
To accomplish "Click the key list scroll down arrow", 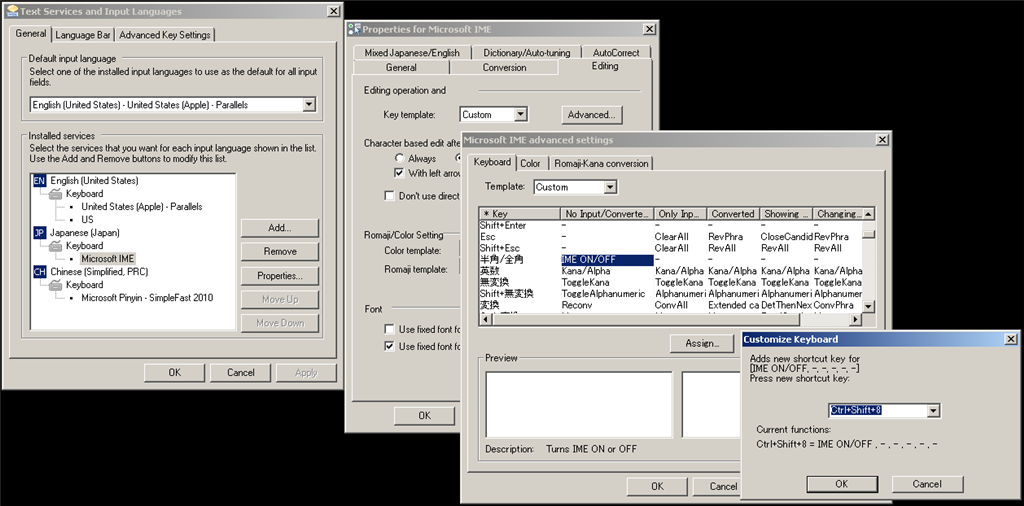I will 868,306.
